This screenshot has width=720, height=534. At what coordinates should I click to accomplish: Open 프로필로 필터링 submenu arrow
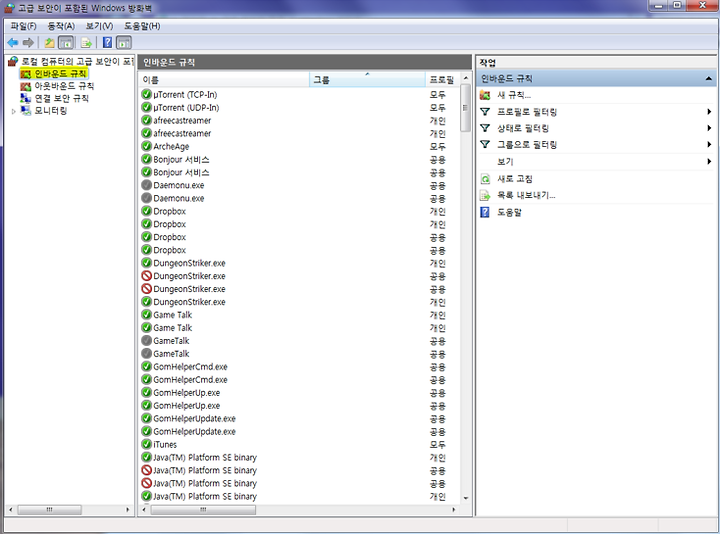709,112
